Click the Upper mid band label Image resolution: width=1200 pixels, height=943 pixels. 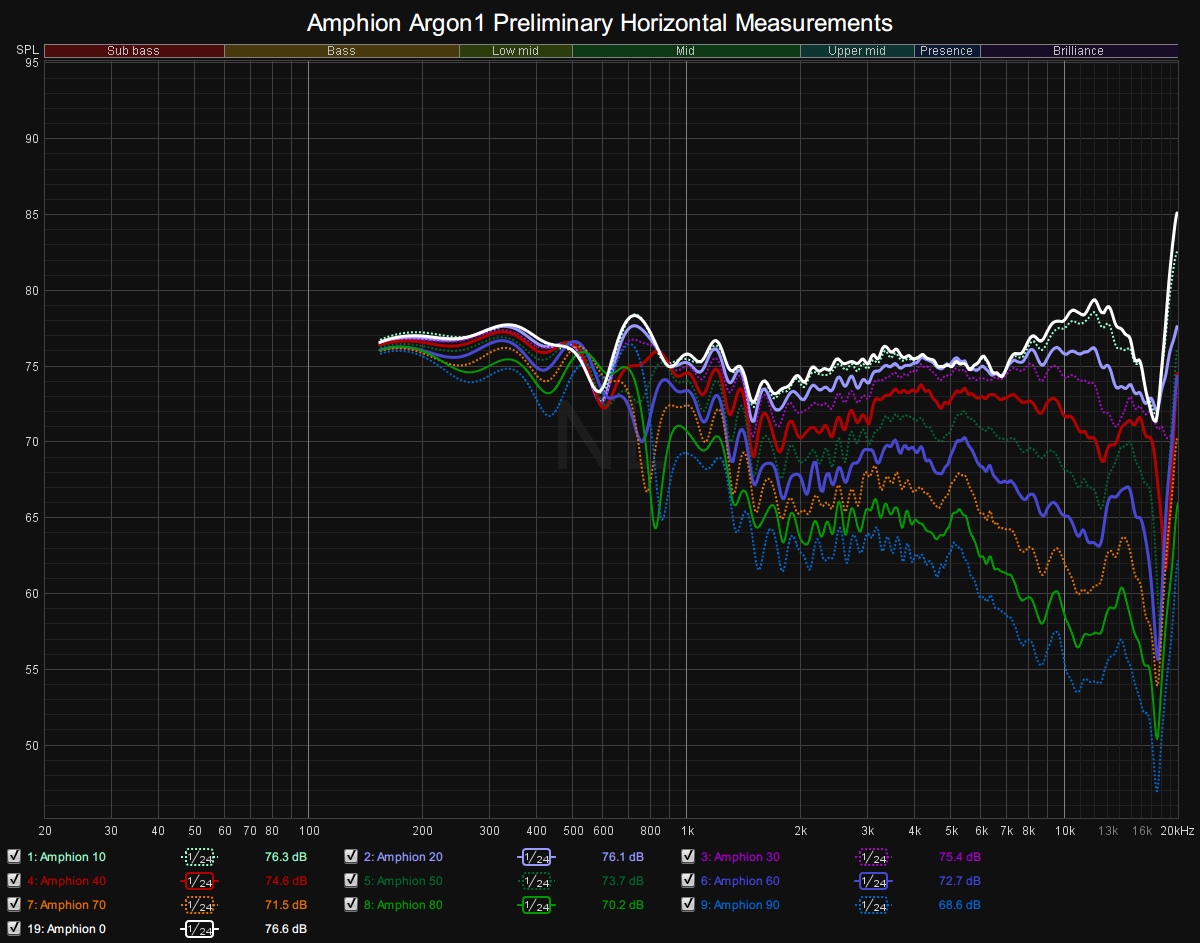pos(857,51)
